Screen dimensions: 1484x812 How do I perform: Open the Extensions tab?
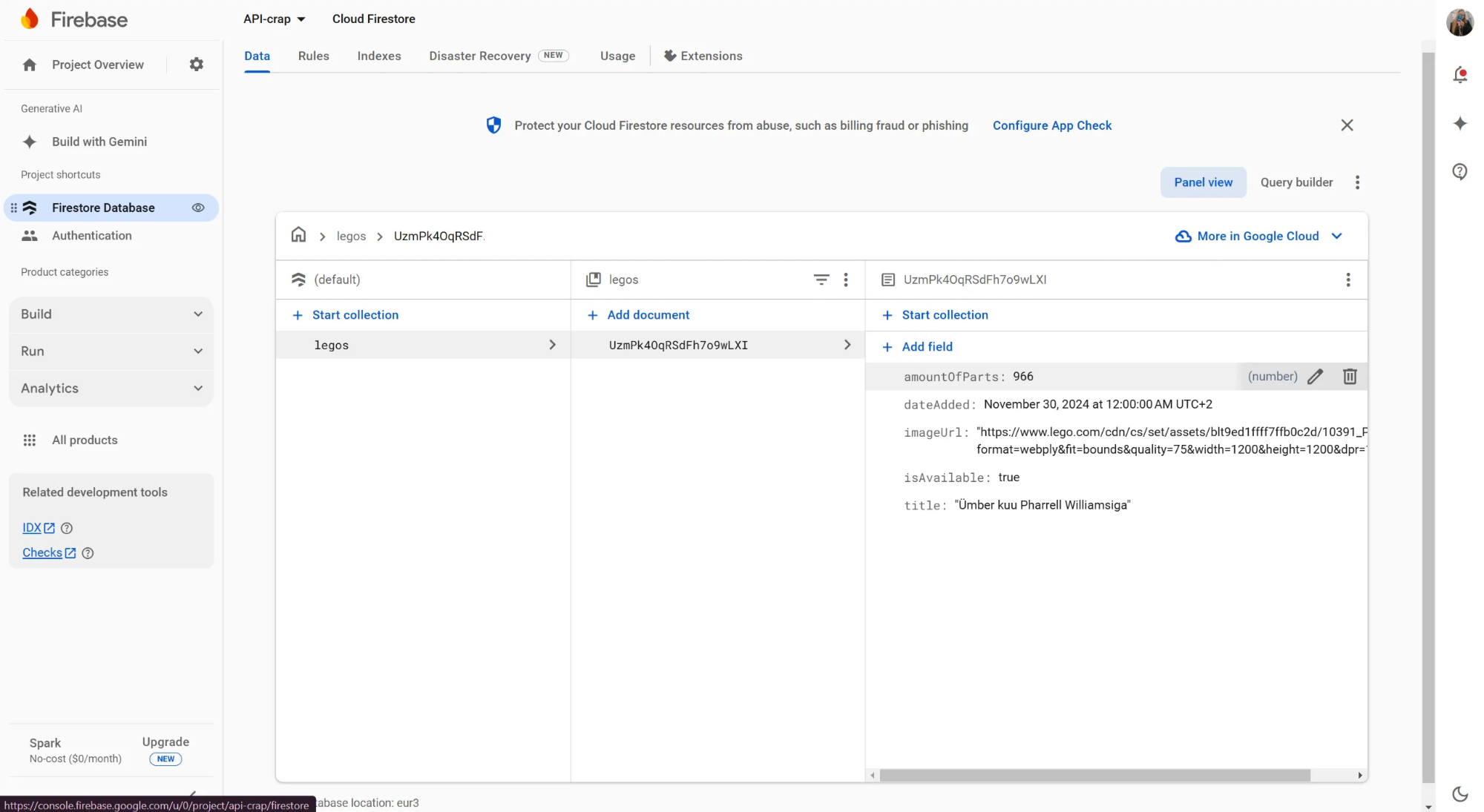(703, 56)
